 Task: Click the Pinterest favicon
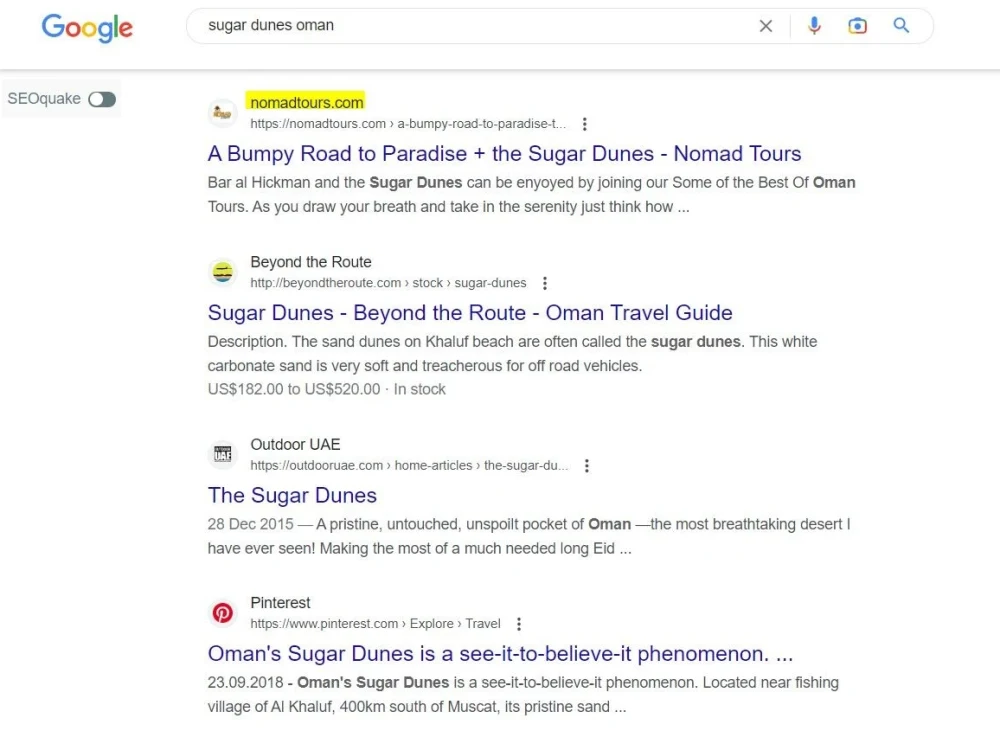[x=223, y=614]
